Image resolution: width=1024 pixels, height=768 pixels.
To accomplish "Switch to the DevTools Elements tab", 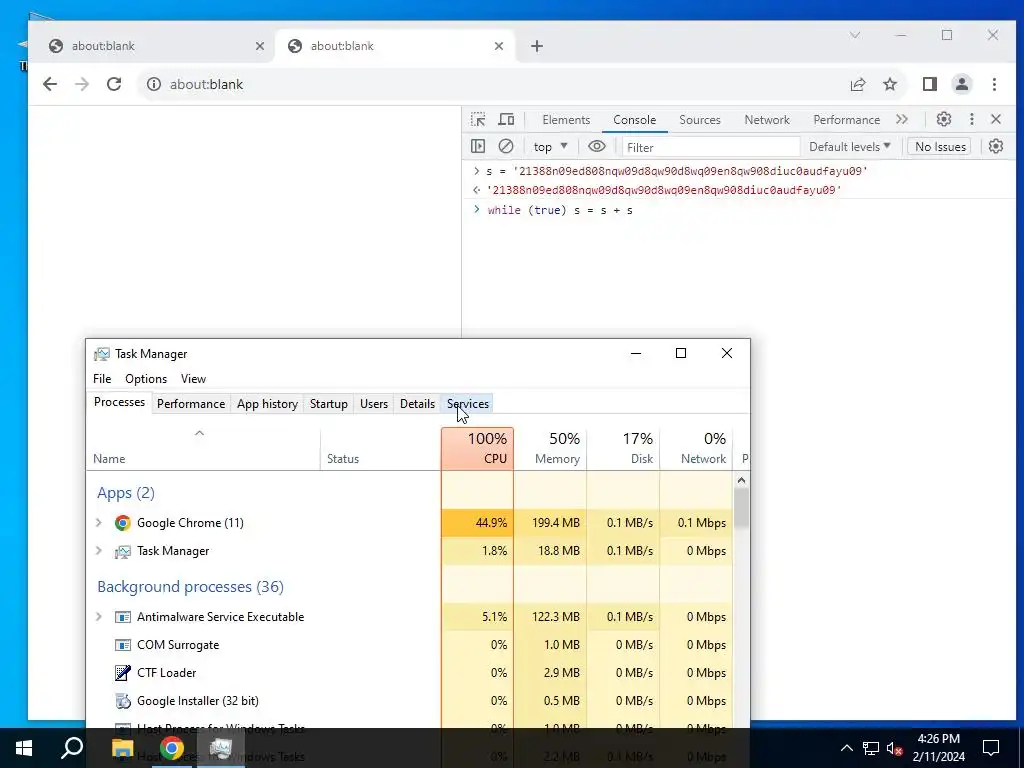I will [x=566, y=120].
